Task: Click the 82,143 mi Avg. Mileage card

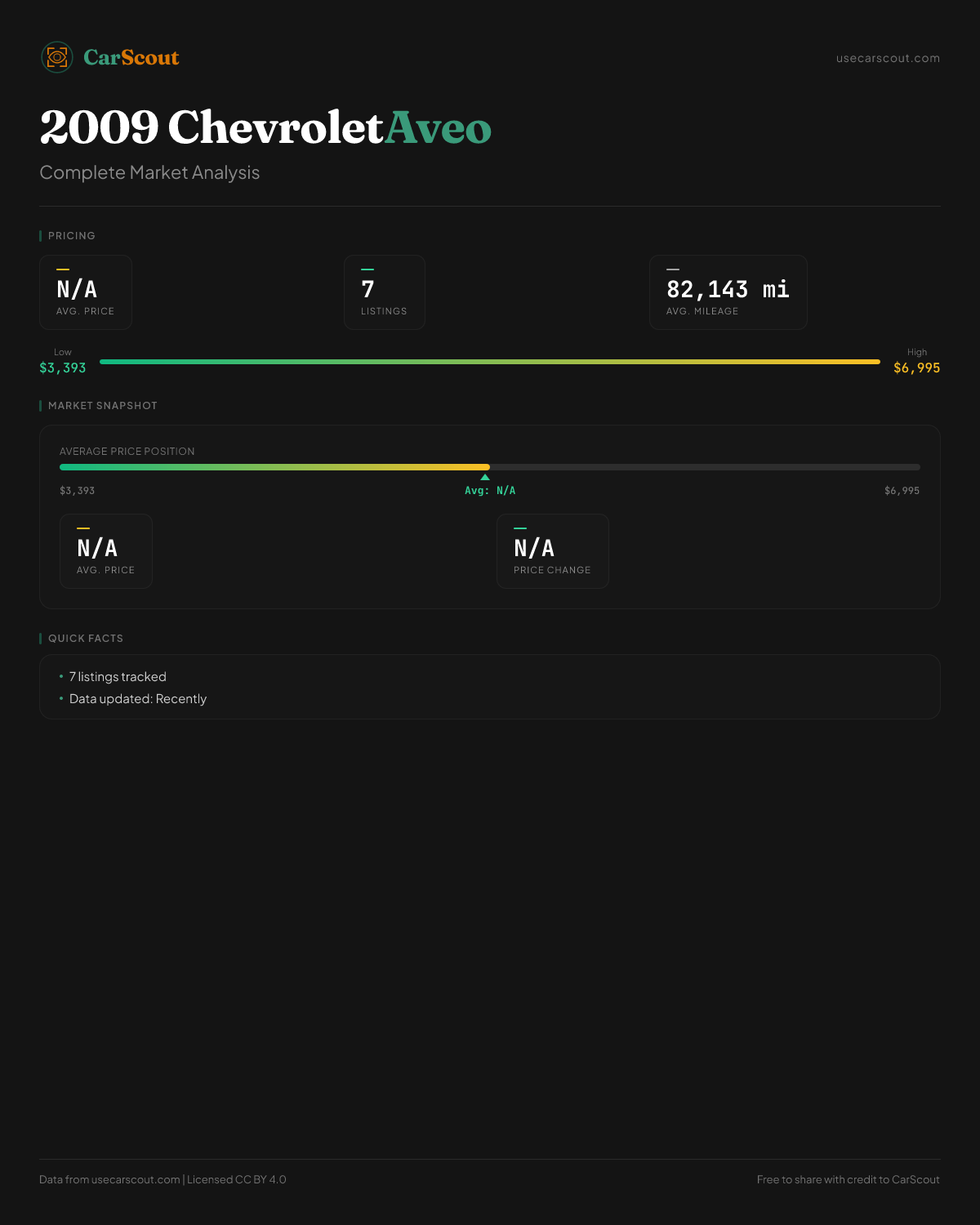Action: tap(728, 292)
